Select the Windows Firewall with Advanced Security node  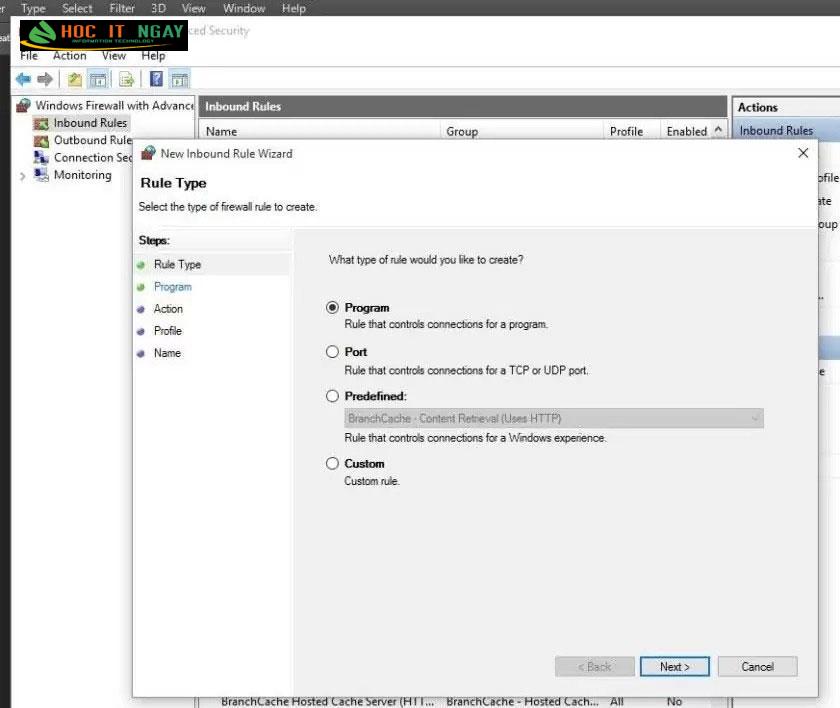[x=114, y=106]
